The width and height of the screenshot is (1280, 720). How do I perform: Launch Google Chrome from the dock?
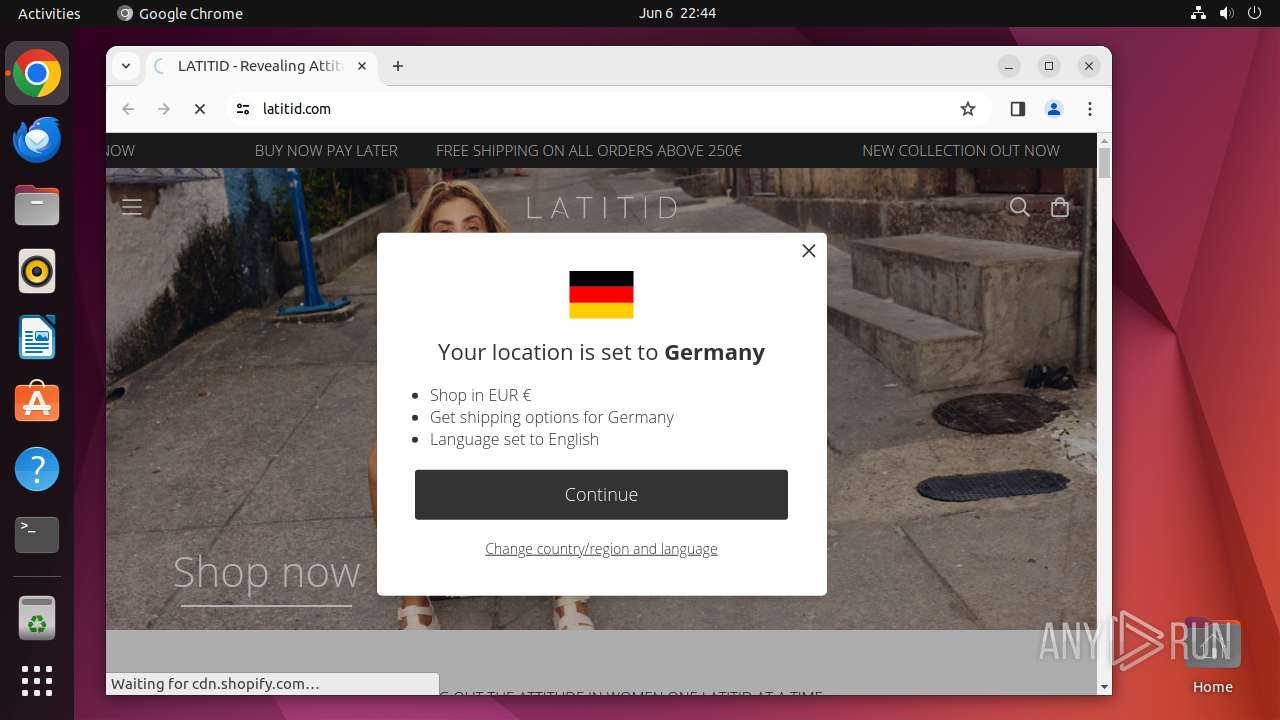tap(37, 74)
